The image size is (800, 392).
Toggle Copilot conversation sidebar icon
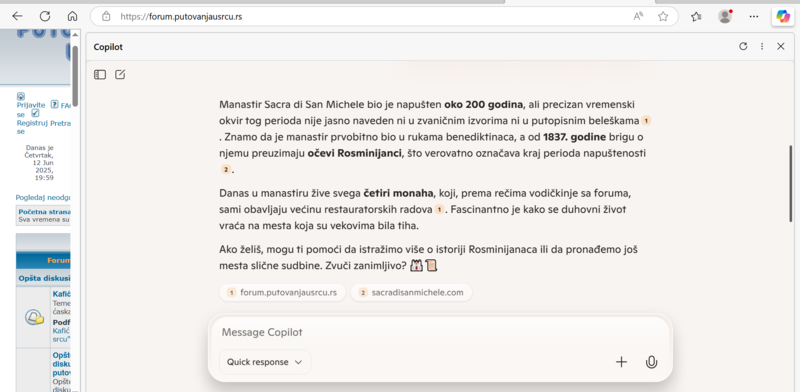tap(100, 75)
